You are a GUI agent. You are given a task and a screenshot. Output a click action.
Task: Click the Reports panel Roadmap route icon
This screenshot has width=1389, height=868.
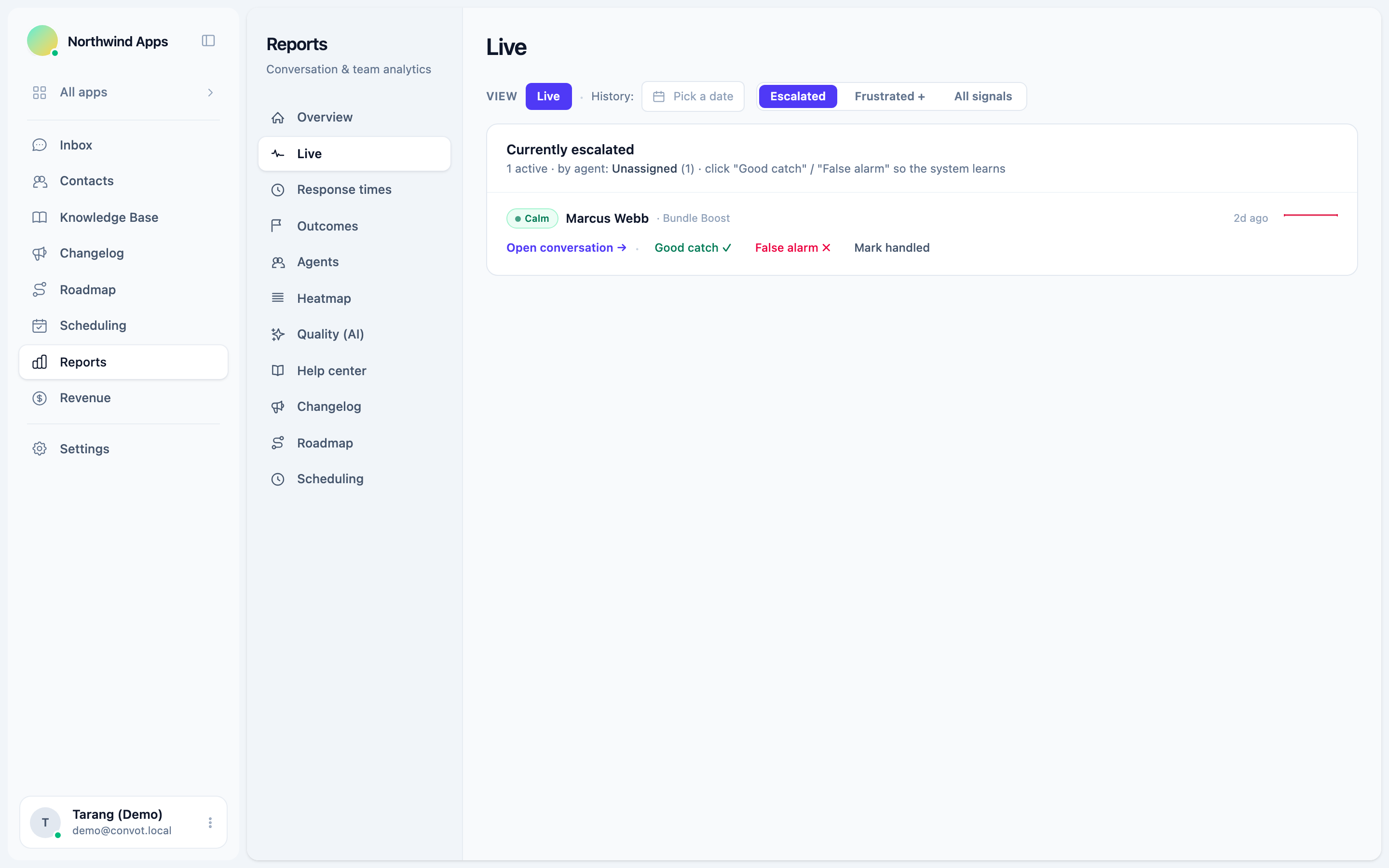point(278,443)
